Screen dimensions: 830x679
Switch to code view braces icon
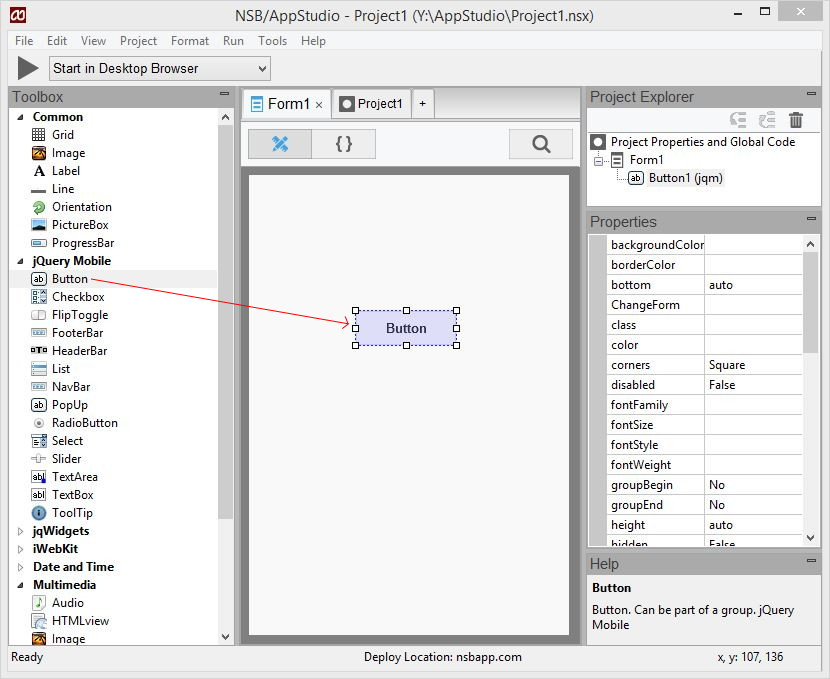click(x=344, y=144)
